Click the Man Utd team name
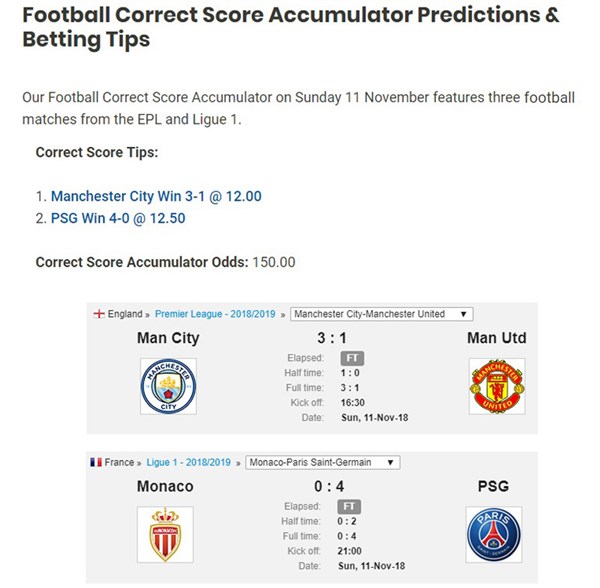This screenshot has height=588, width=600. coord(497,338)
